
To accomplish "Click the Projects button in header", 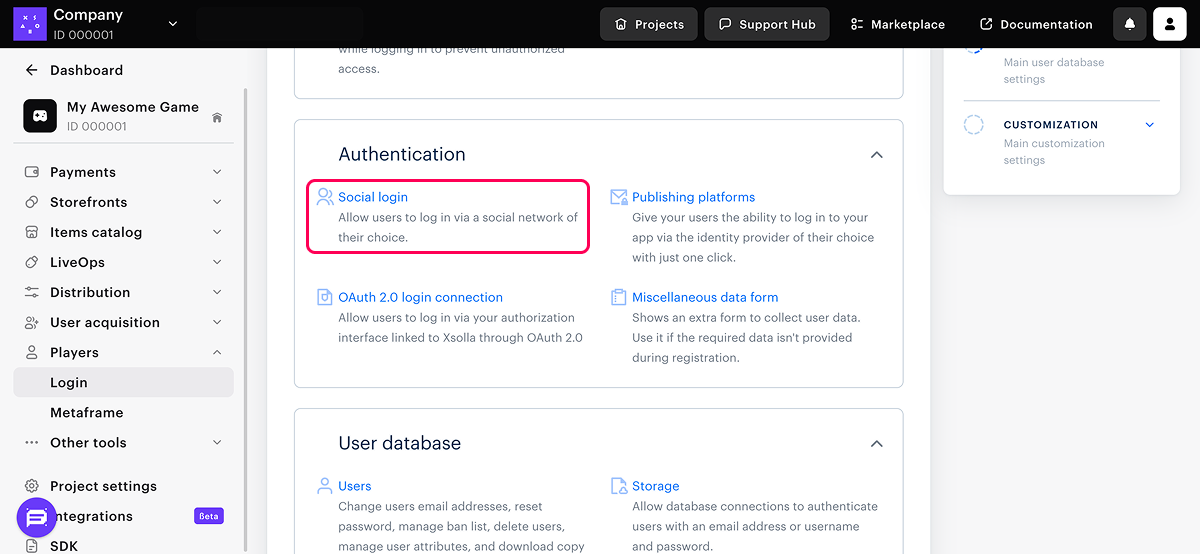I will (x=649, y=24).
